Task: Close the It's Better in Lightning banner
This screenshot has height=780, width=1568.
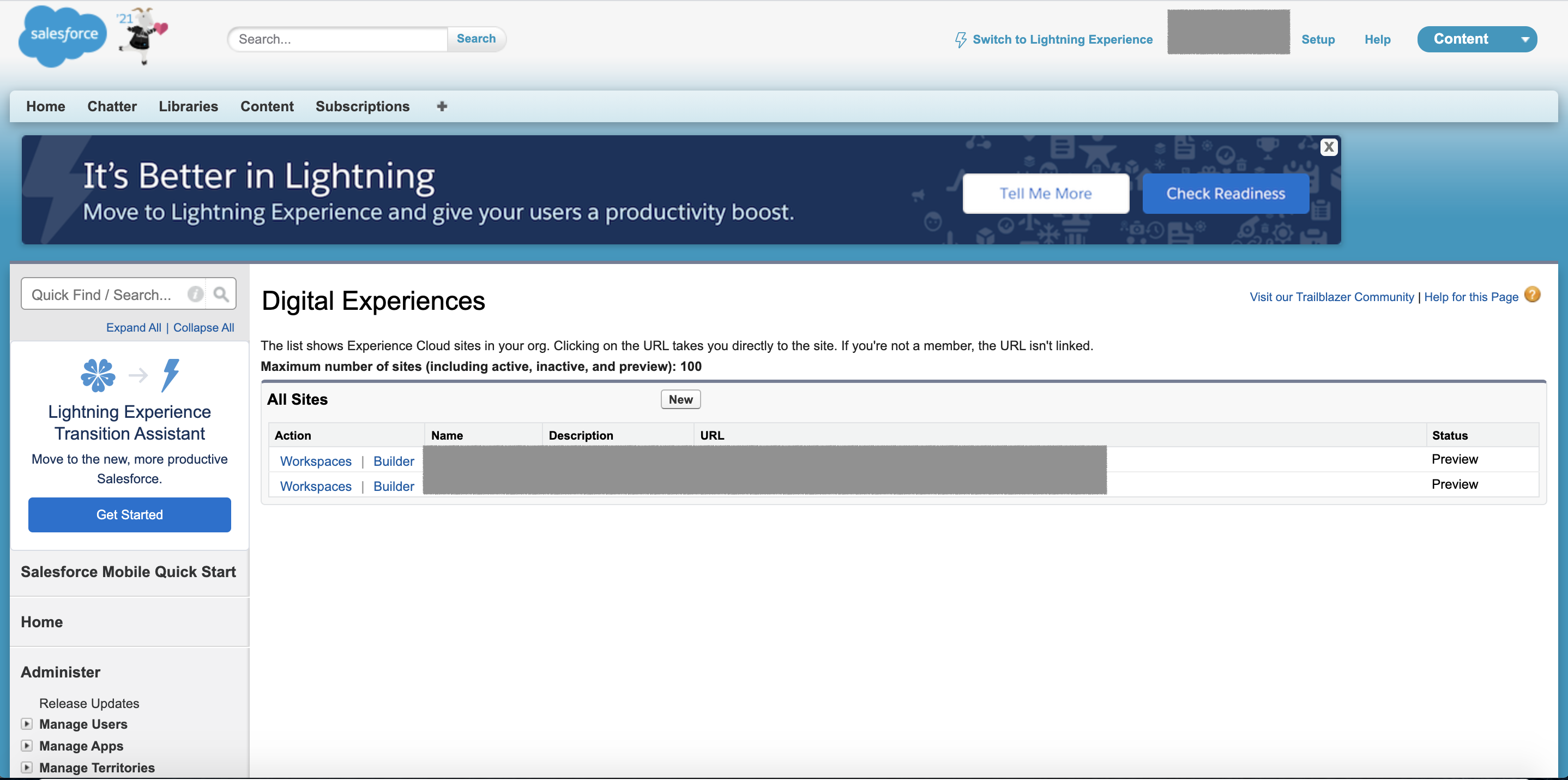Action: [x=1329, y=147]
